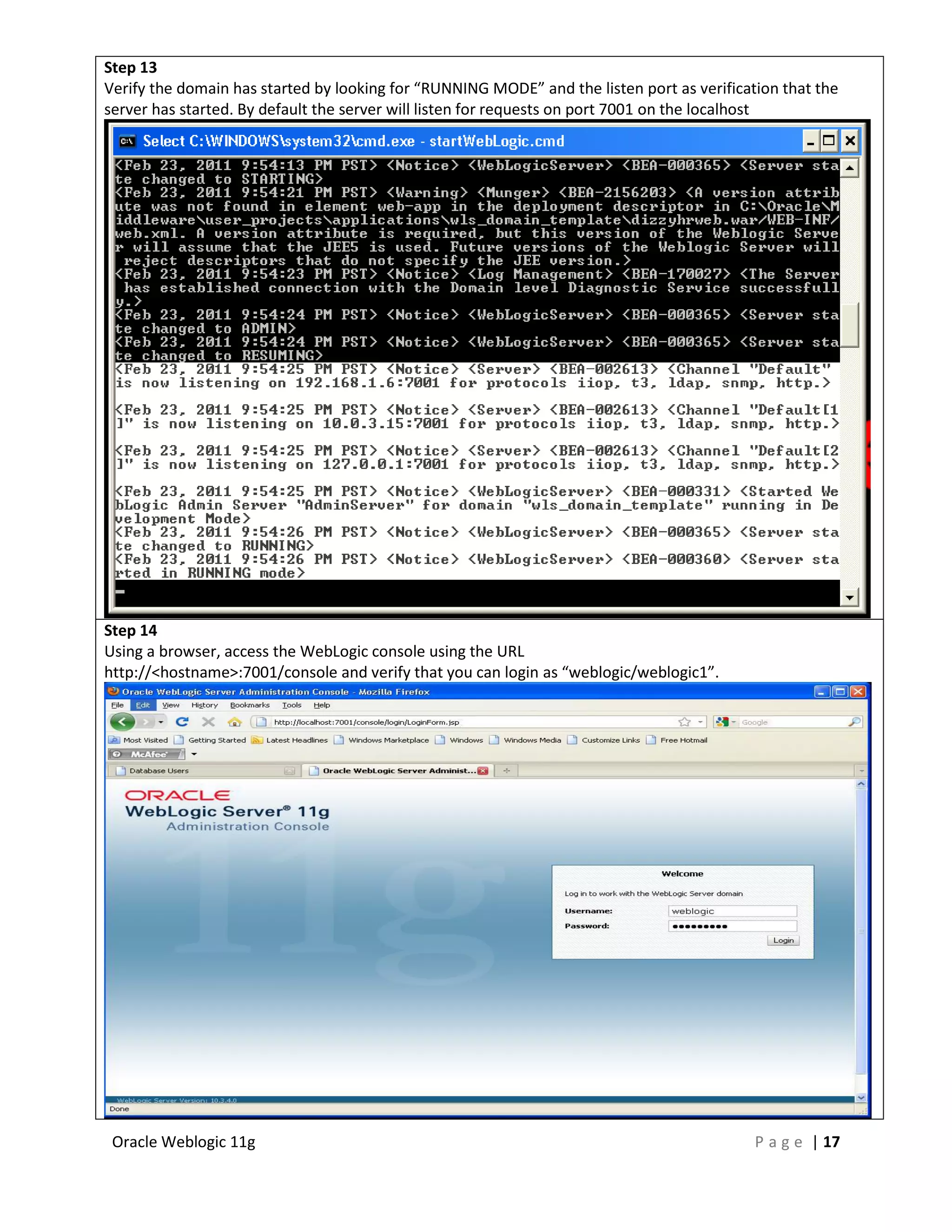Image resolution: width=952 pixels, height=1232 pixels.
Task: Close the Oracle WebLogic Server tab
Action: tap(483, 770)
